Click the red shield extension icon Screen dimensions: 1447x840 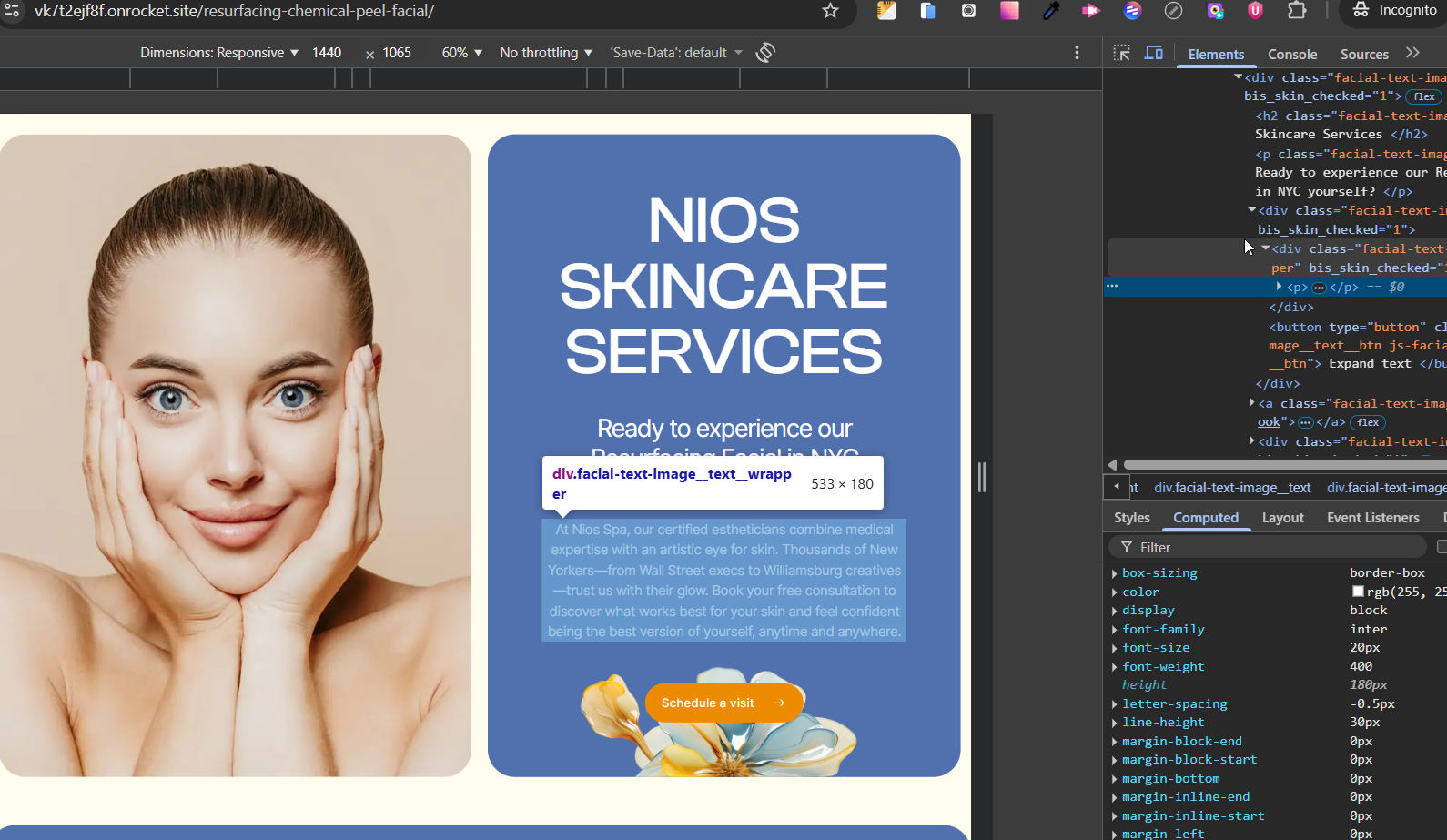(x=1255, y=11)
